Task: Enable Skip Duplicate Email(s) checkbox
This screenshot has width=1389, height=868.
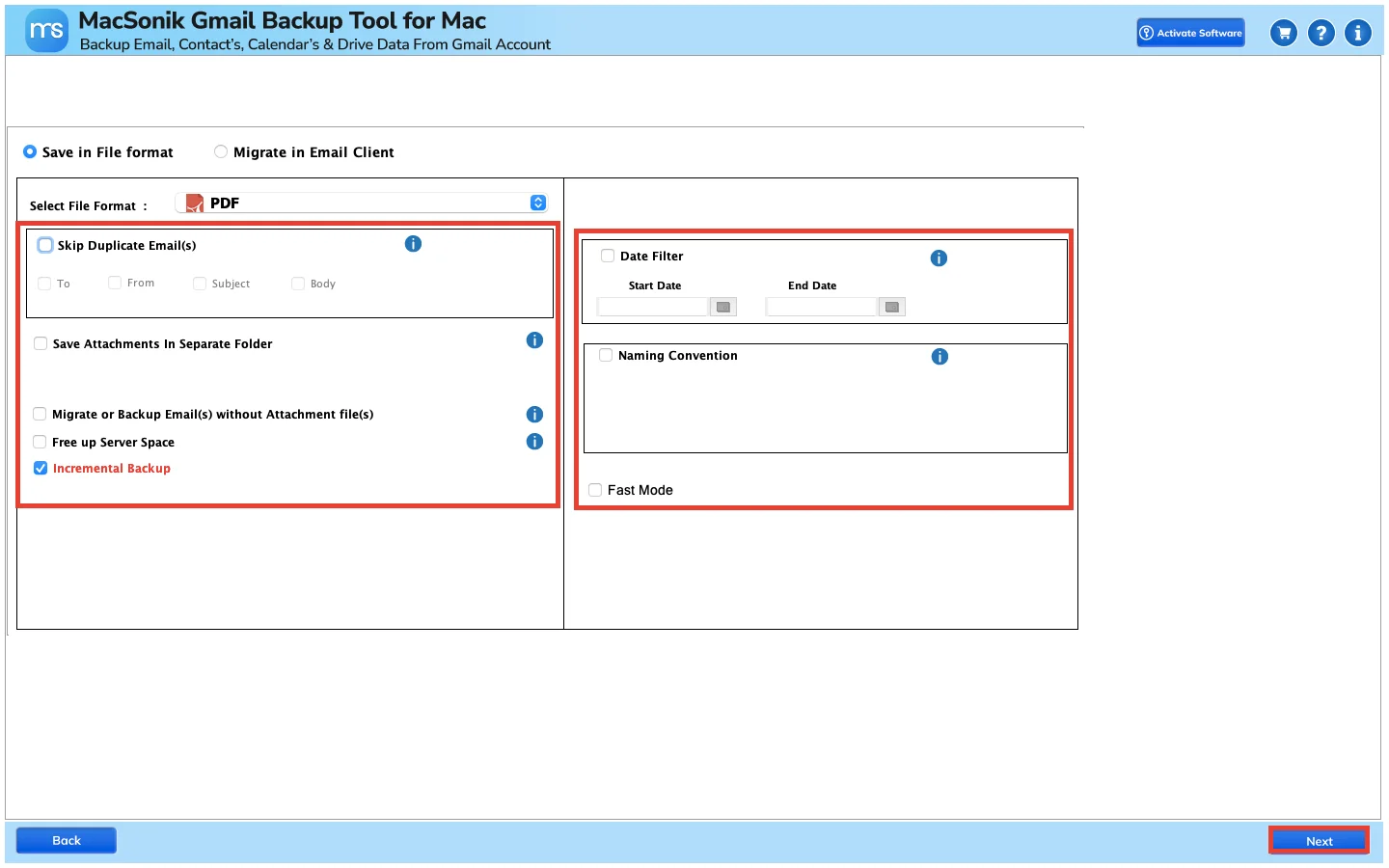Action: pyautogui.click(x=45, y=245)
